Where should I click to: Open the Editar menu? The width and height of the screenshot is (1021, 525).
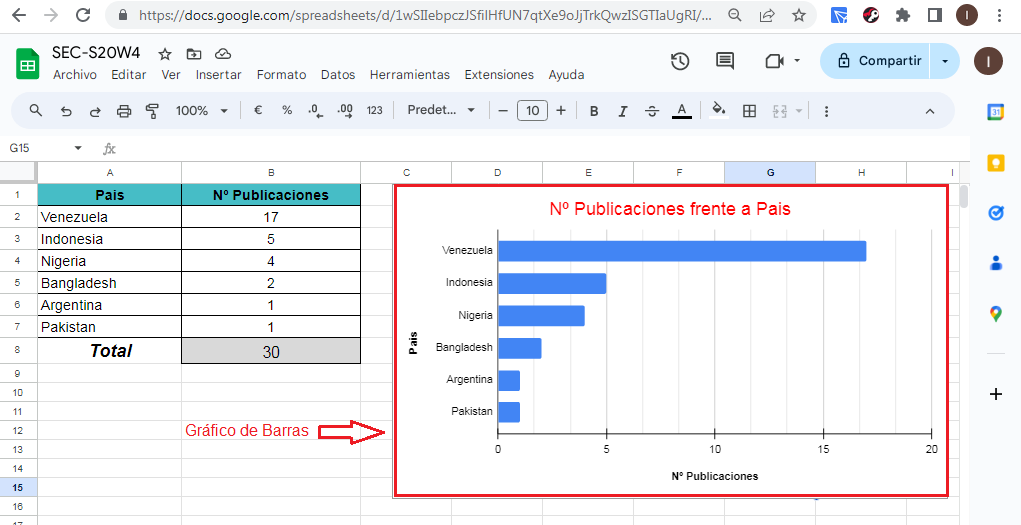tap(129, 75)
